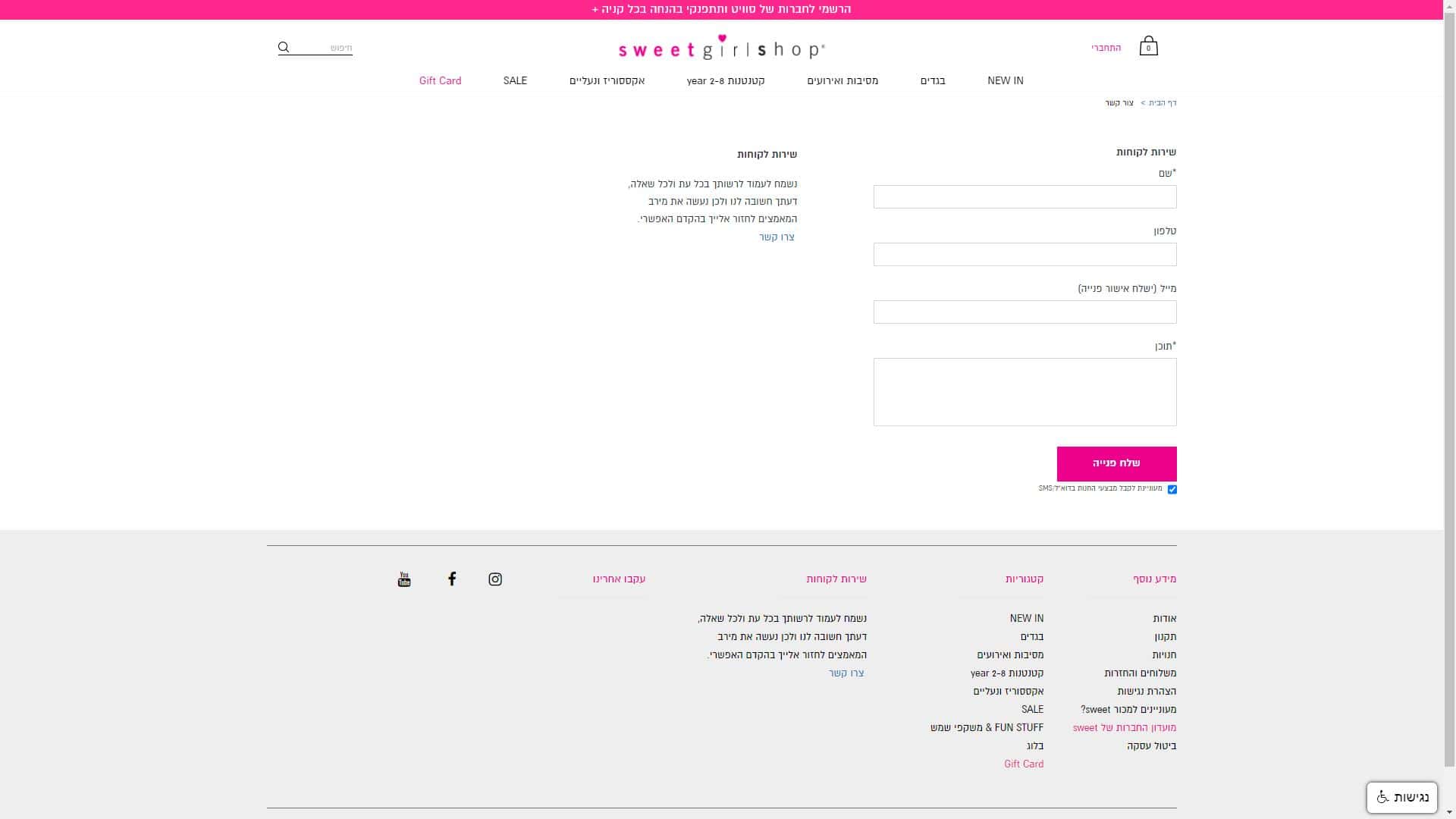The image size is (1456, 819).
Task: Uncheck the SMS promotions checkbox
Action: coord(1172,489)
